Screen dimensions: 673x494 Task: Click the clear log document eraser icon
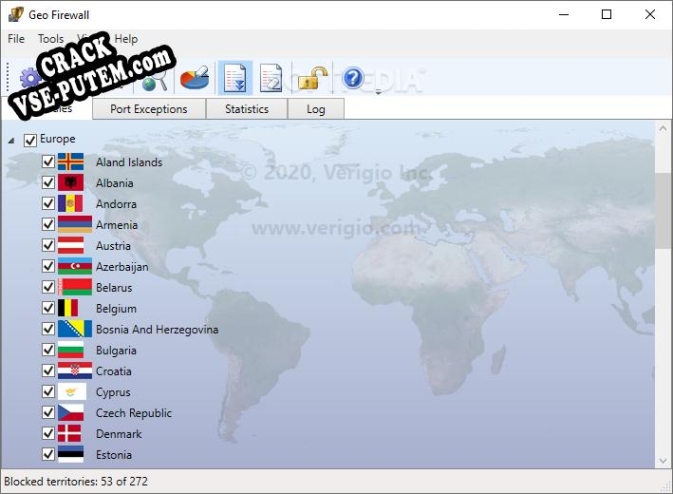pyautogui.click(x=270, y=78)
